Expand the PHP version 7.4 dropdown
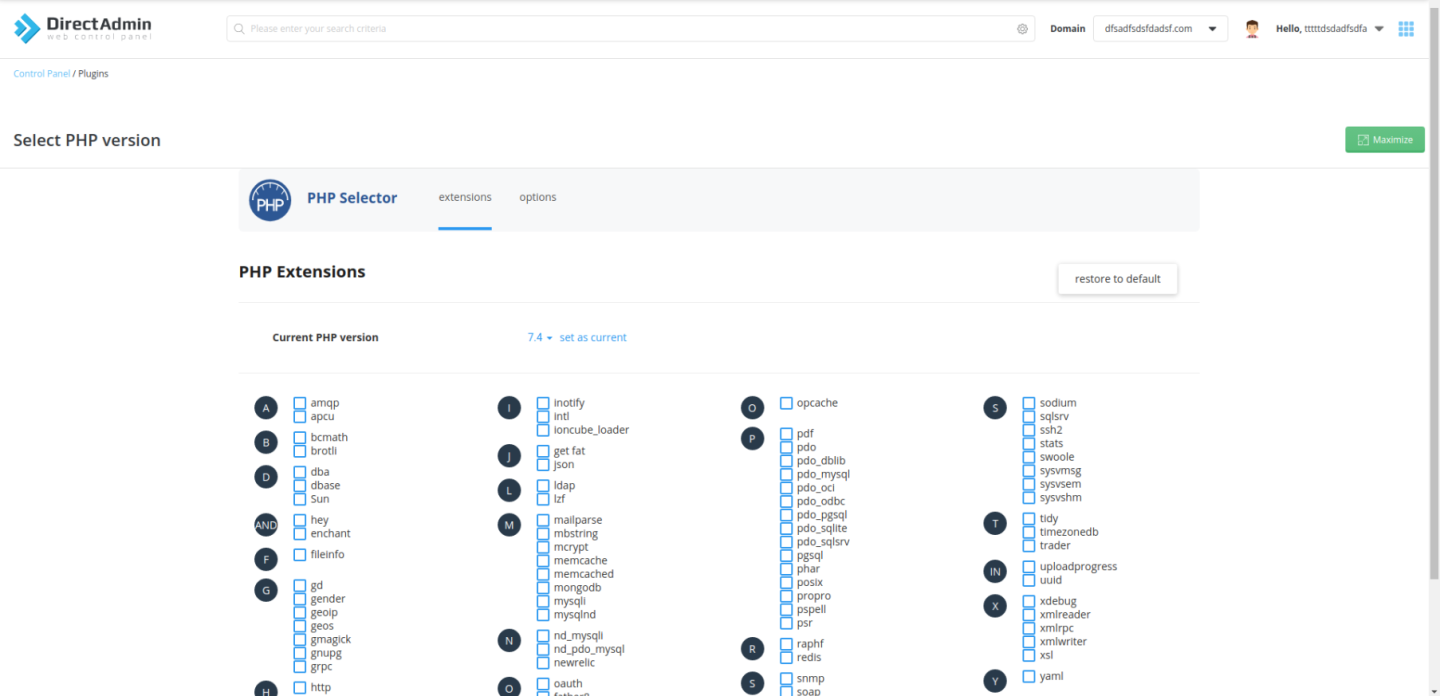 point(539,338)
